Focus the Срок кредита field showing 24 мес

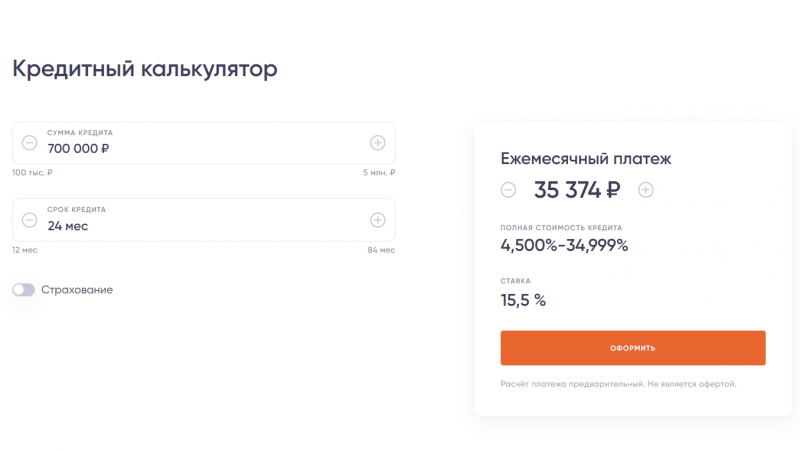pos(200,225)
